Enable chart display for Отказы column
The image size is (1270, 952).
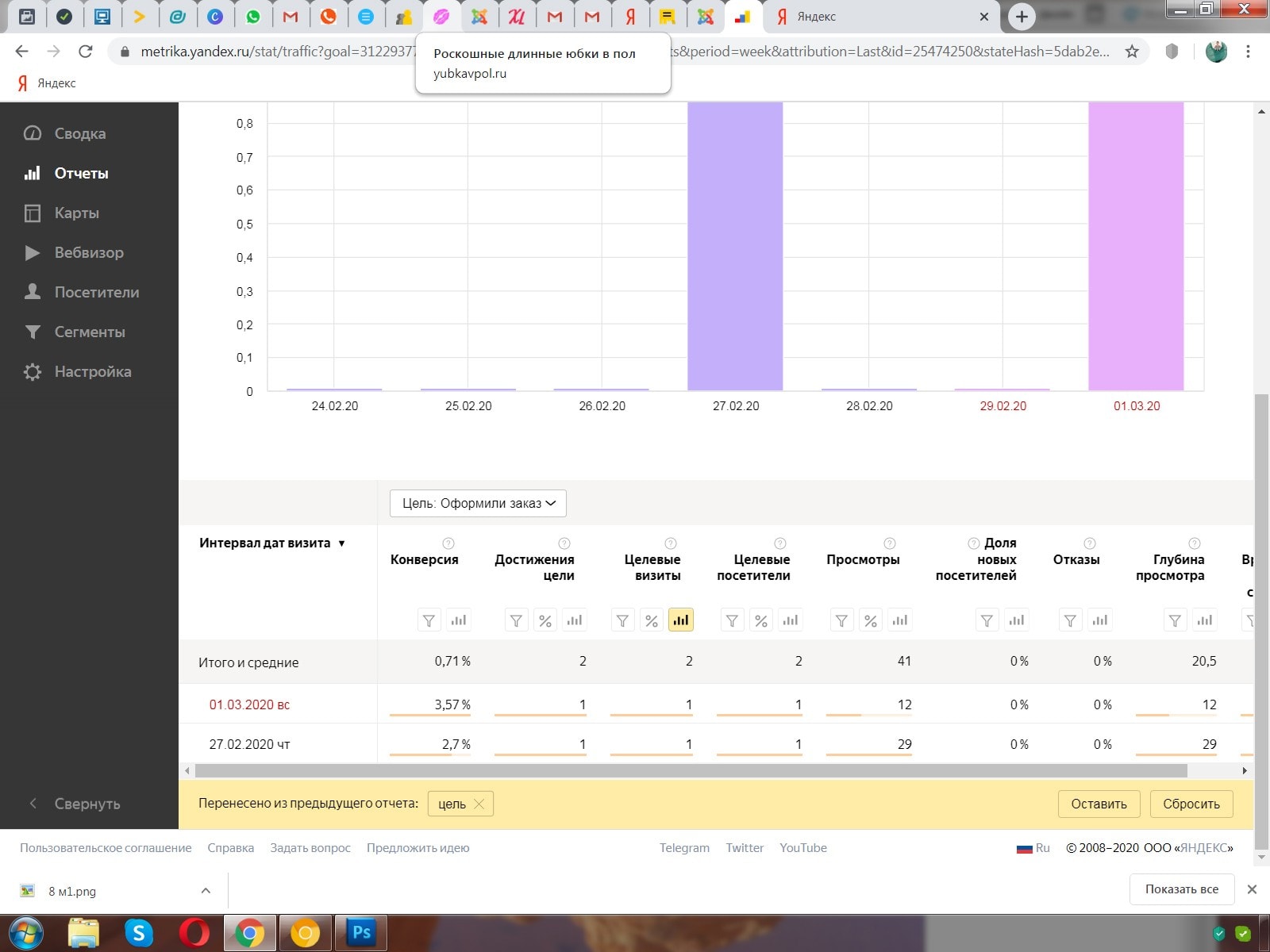(x=1099, y=620)
